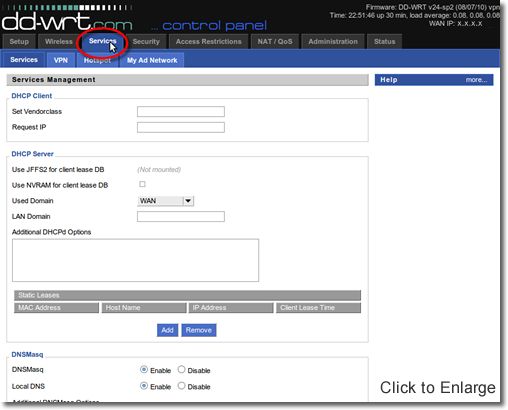Click the Set Vendorclass input field
This screenshot has width=508, height=410.
[x=181, y=112]
